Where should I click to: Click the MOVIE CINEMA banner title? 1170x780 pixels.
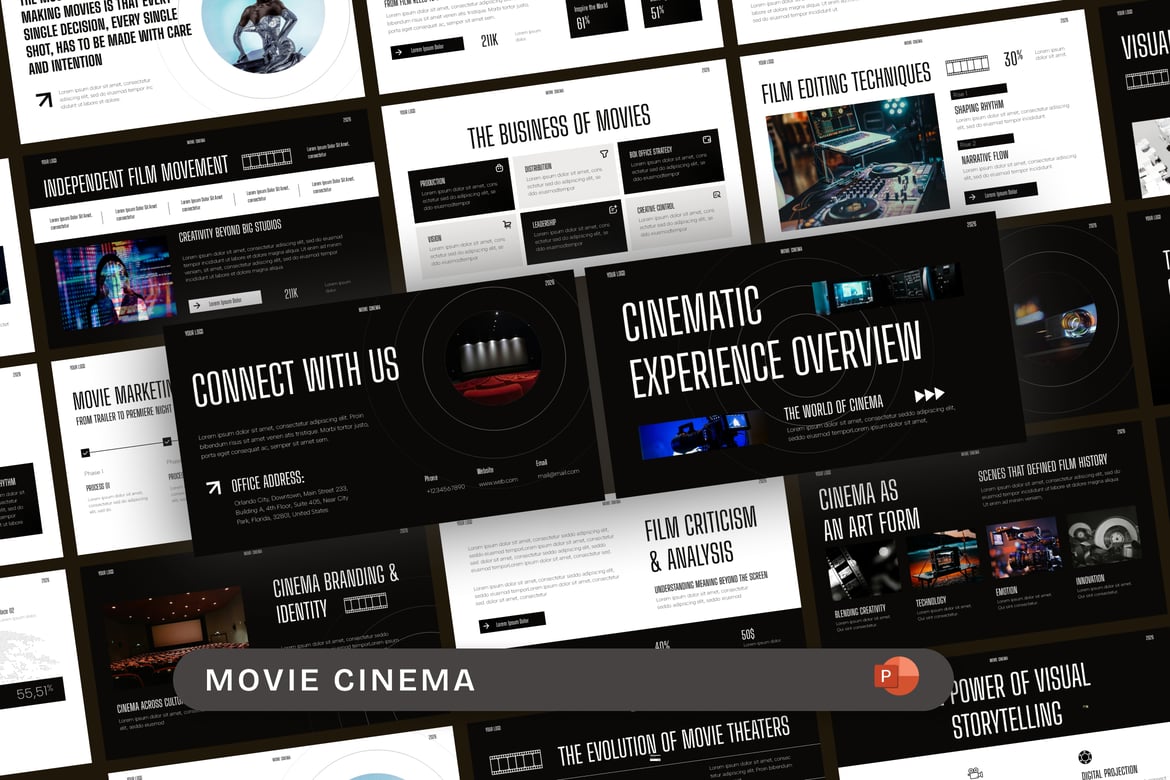(x=340, y=680)
